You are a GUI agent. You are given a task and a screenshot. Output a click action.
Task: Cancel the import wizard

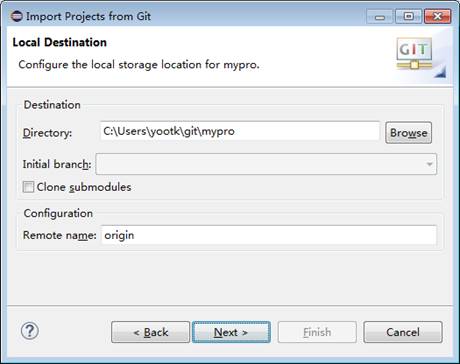(x=403, y=332)
